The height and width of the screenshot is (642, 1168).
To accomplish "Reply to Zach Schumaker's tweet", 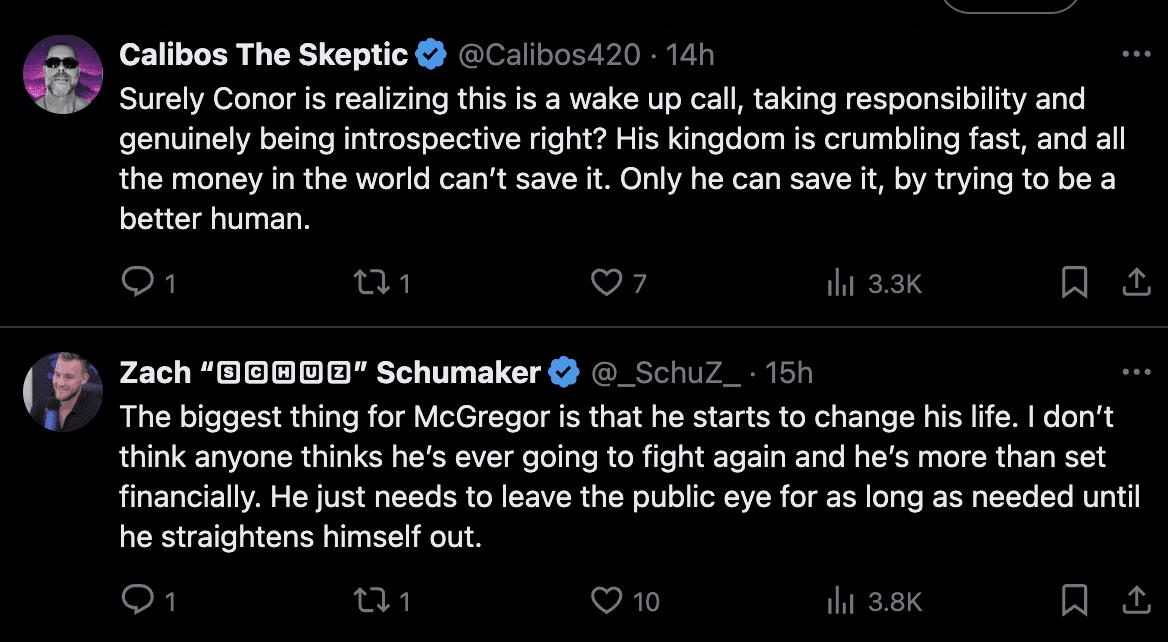I will [x=134, y=600].
